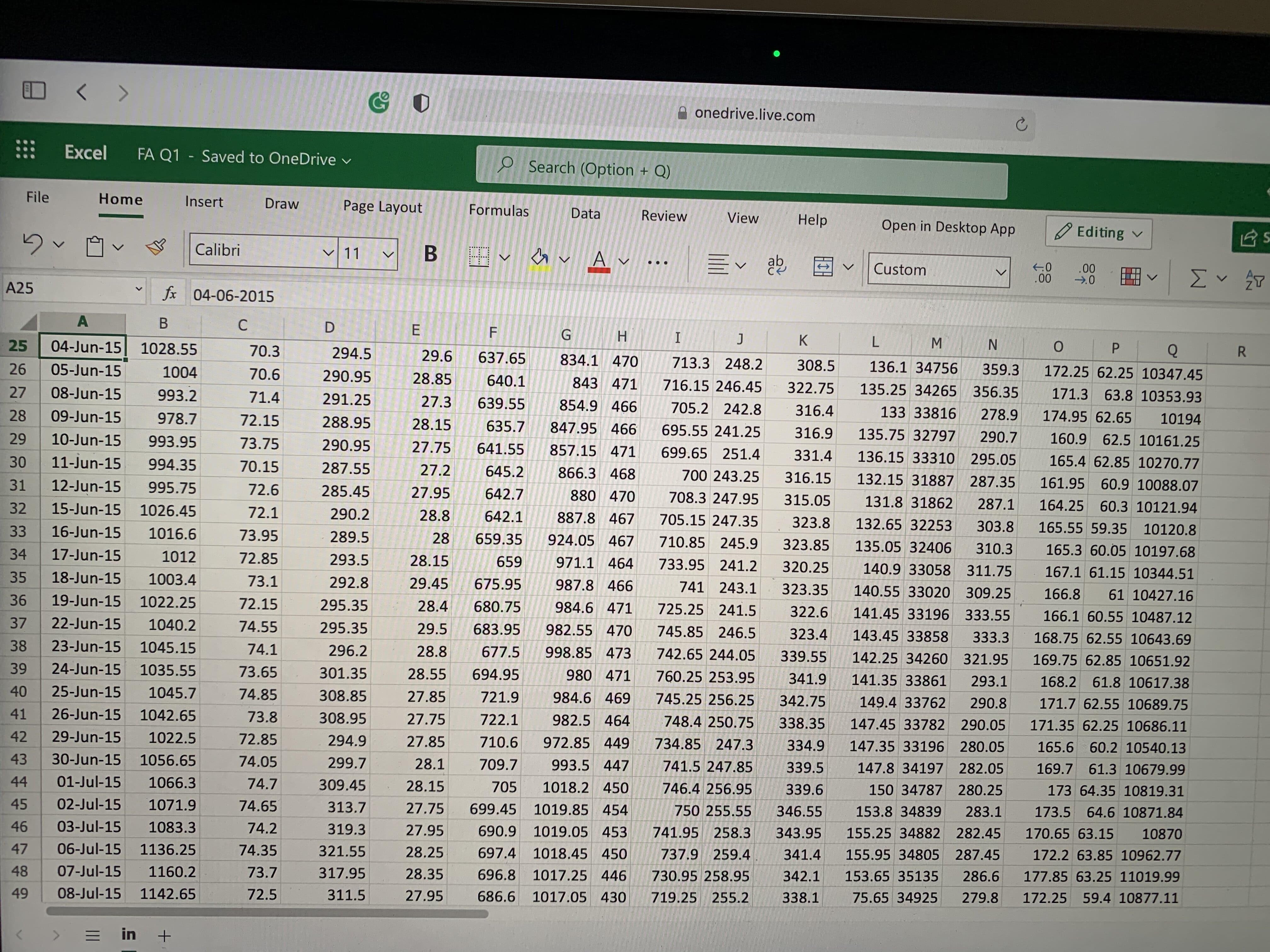Add a new sheet with plus
Image resolution: width=1270 pixels, height=952 pixels.
(x=164, y=937)
